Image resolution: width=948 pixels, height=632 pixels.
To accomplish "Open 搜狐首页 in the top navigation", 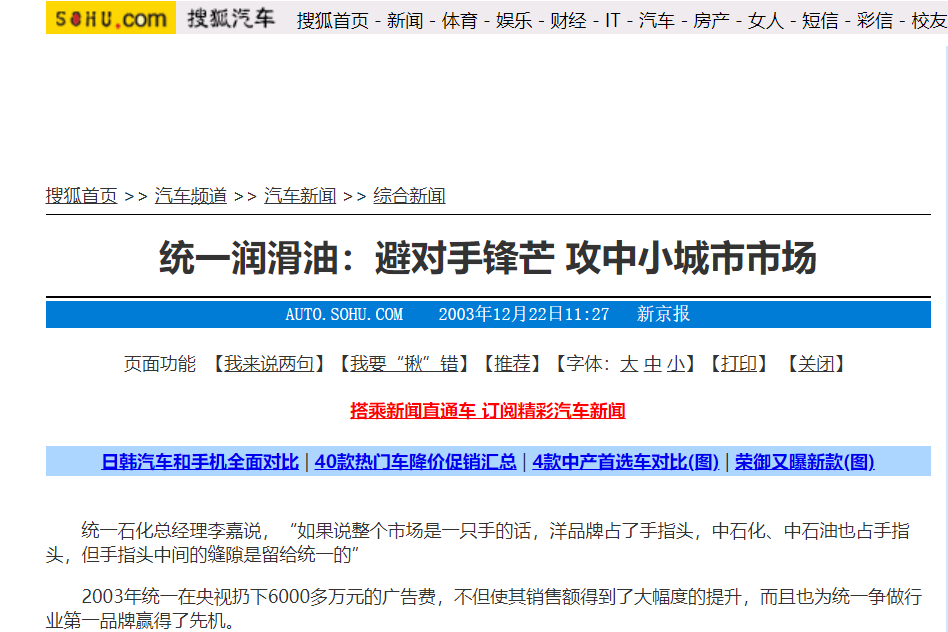I will coord(333,21).
